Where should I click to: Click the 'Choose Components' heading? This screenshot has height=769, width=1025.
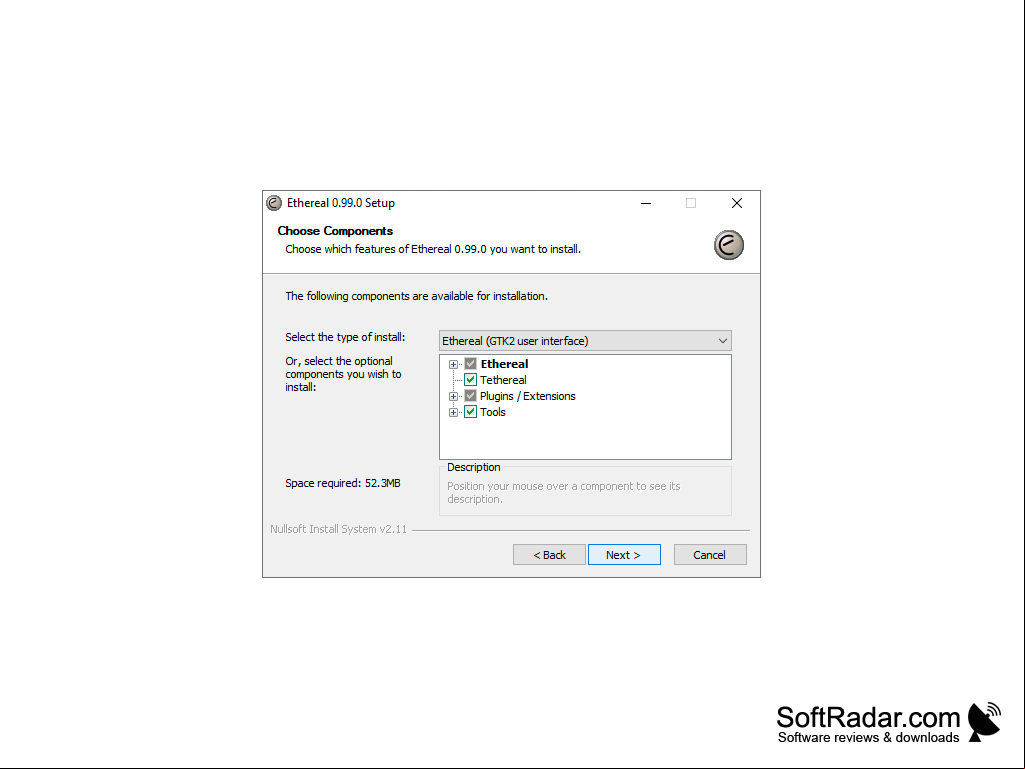point(335,231)
